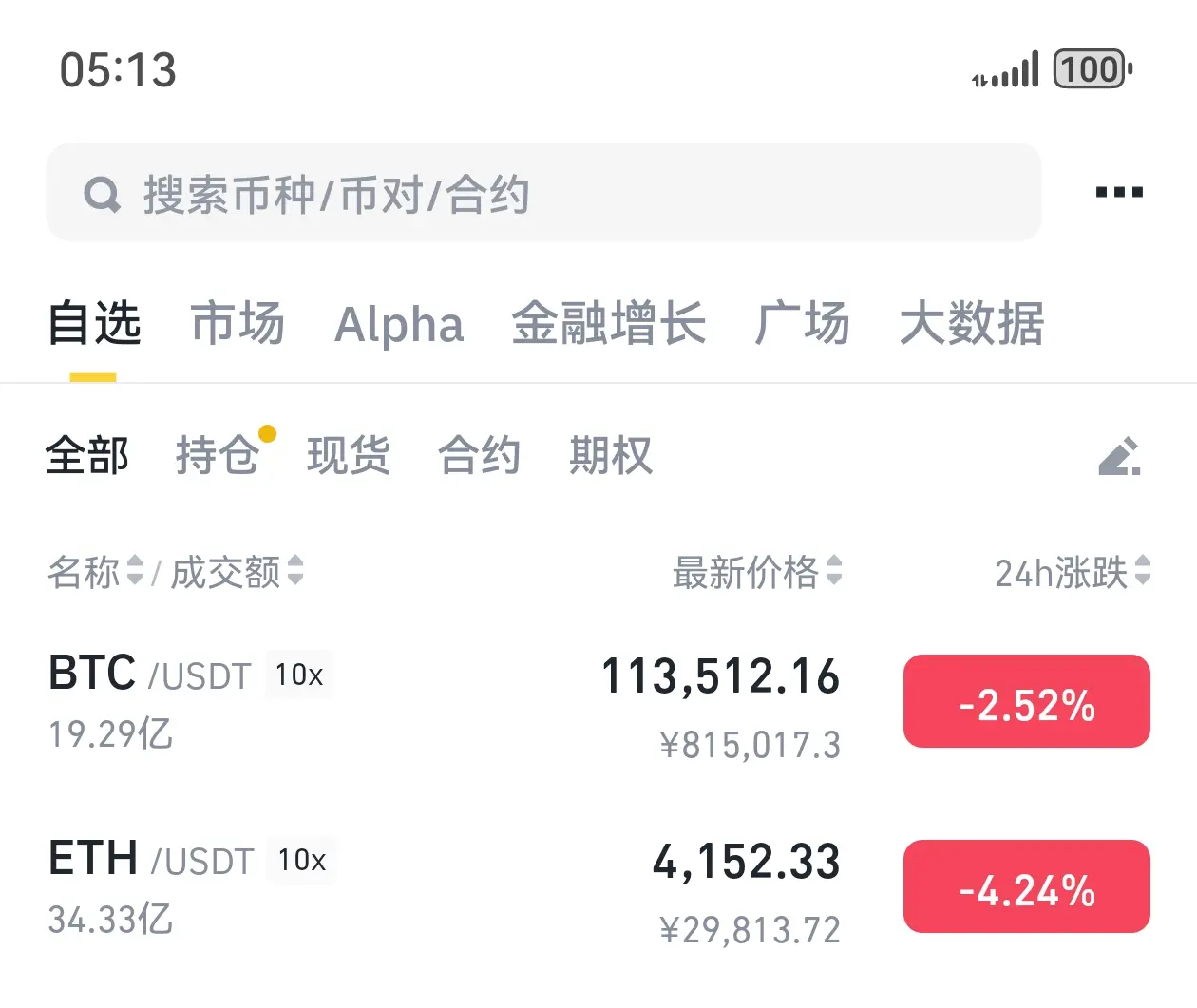Filter watchlist to 合约

coord(480,455)
